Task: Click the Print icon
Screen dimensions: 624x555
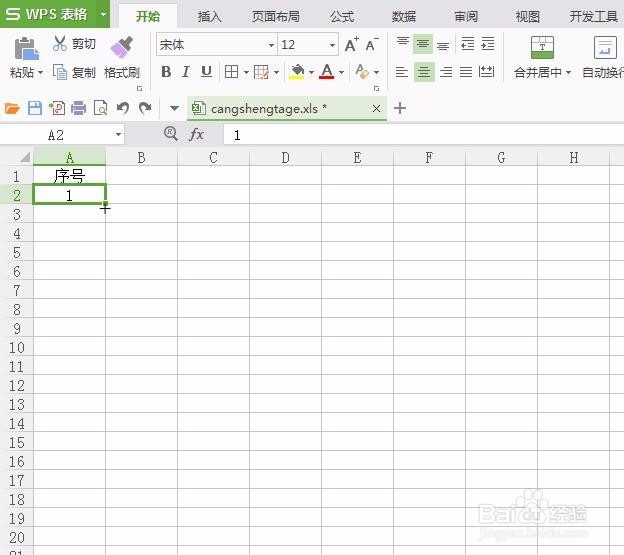Action: (x=78, y=108)
